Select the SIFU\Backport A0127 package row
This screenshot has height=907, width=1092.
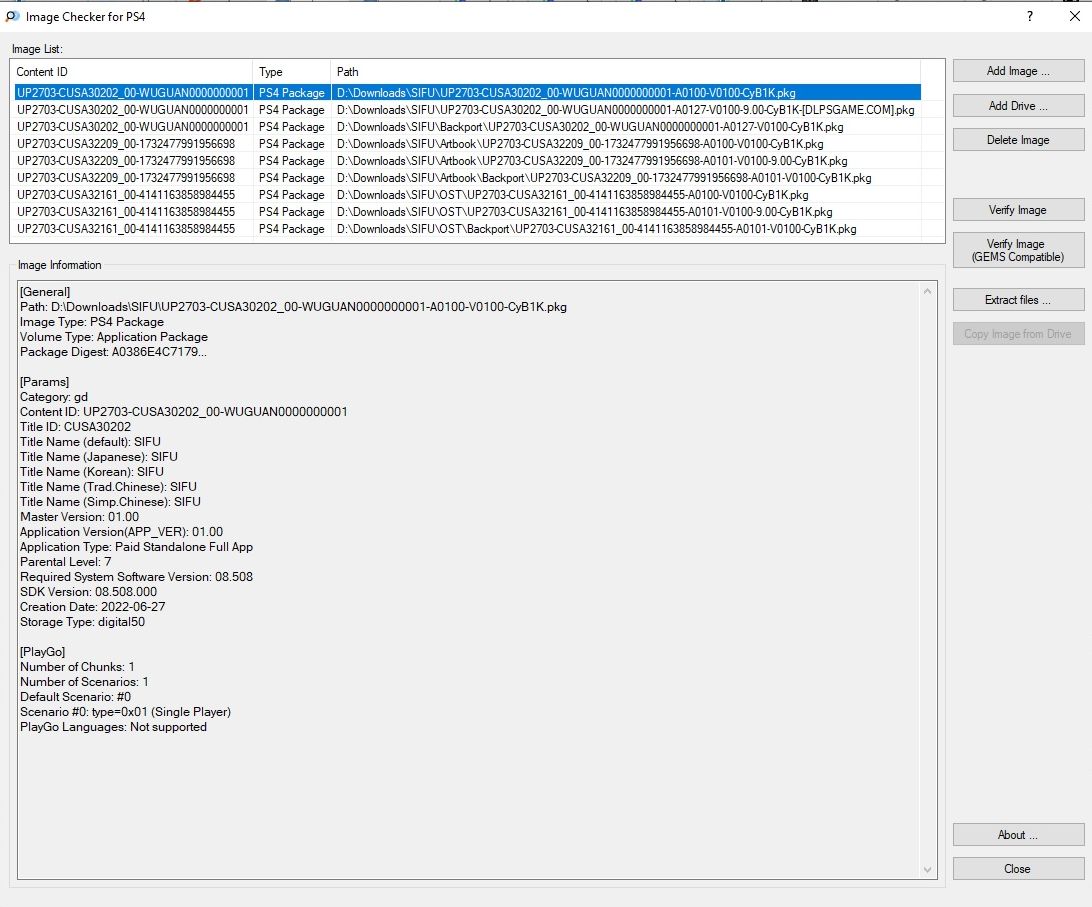467,127
